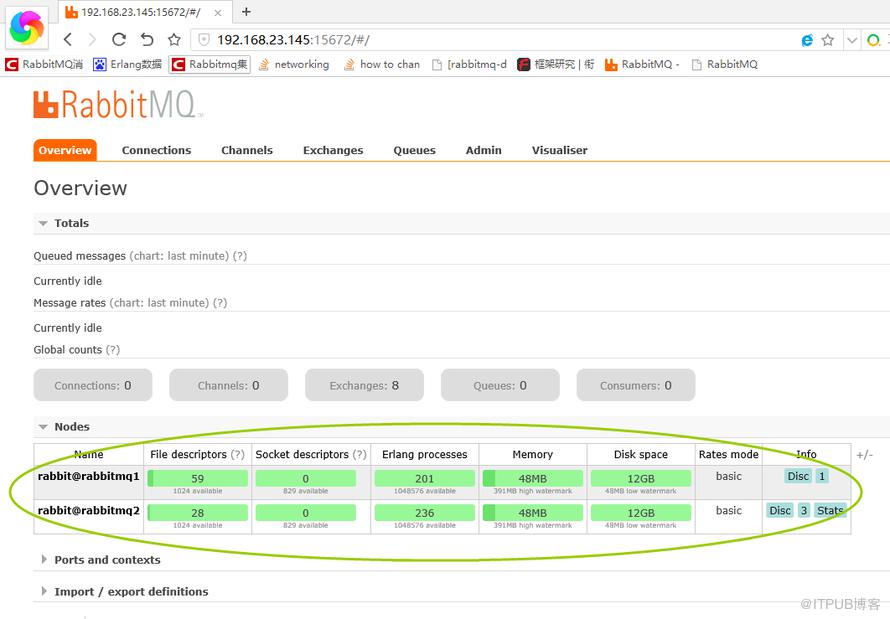This screenshot has width=890, height=619.
Task: Click the undo/restore closed tab icon
Action: 147,39
